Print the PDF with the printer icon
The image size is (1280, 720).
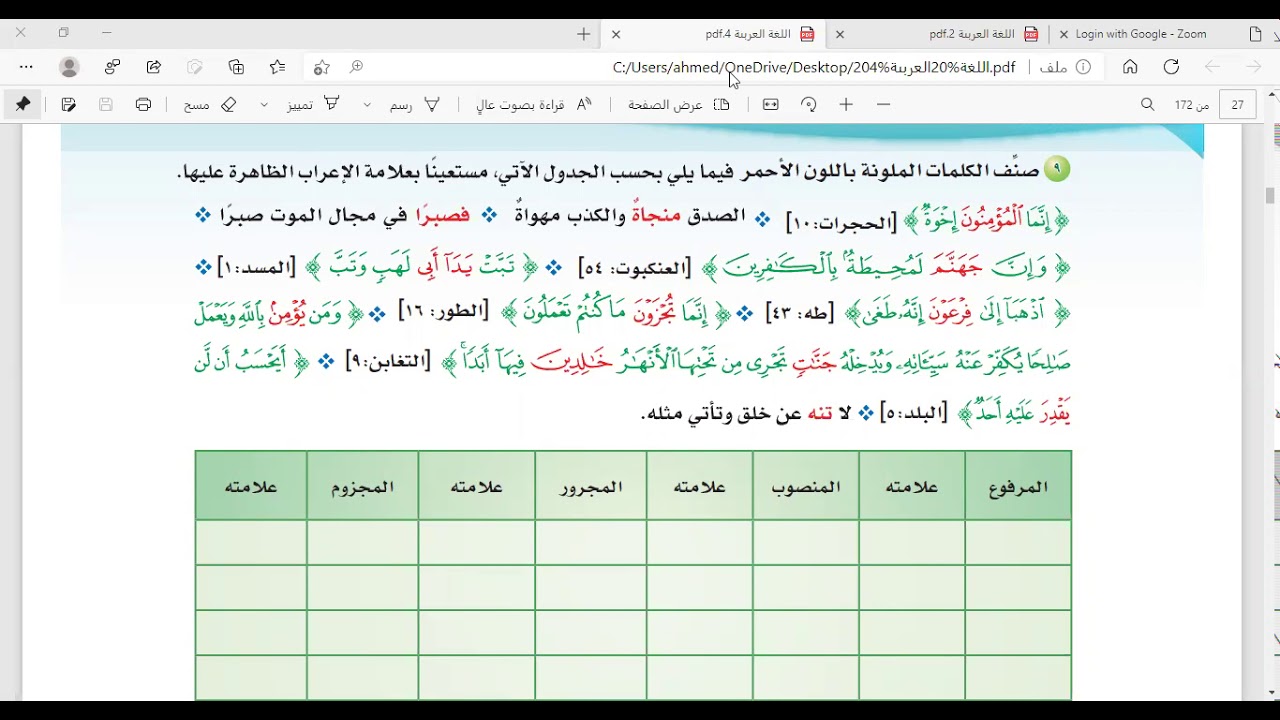click(143, 104)
